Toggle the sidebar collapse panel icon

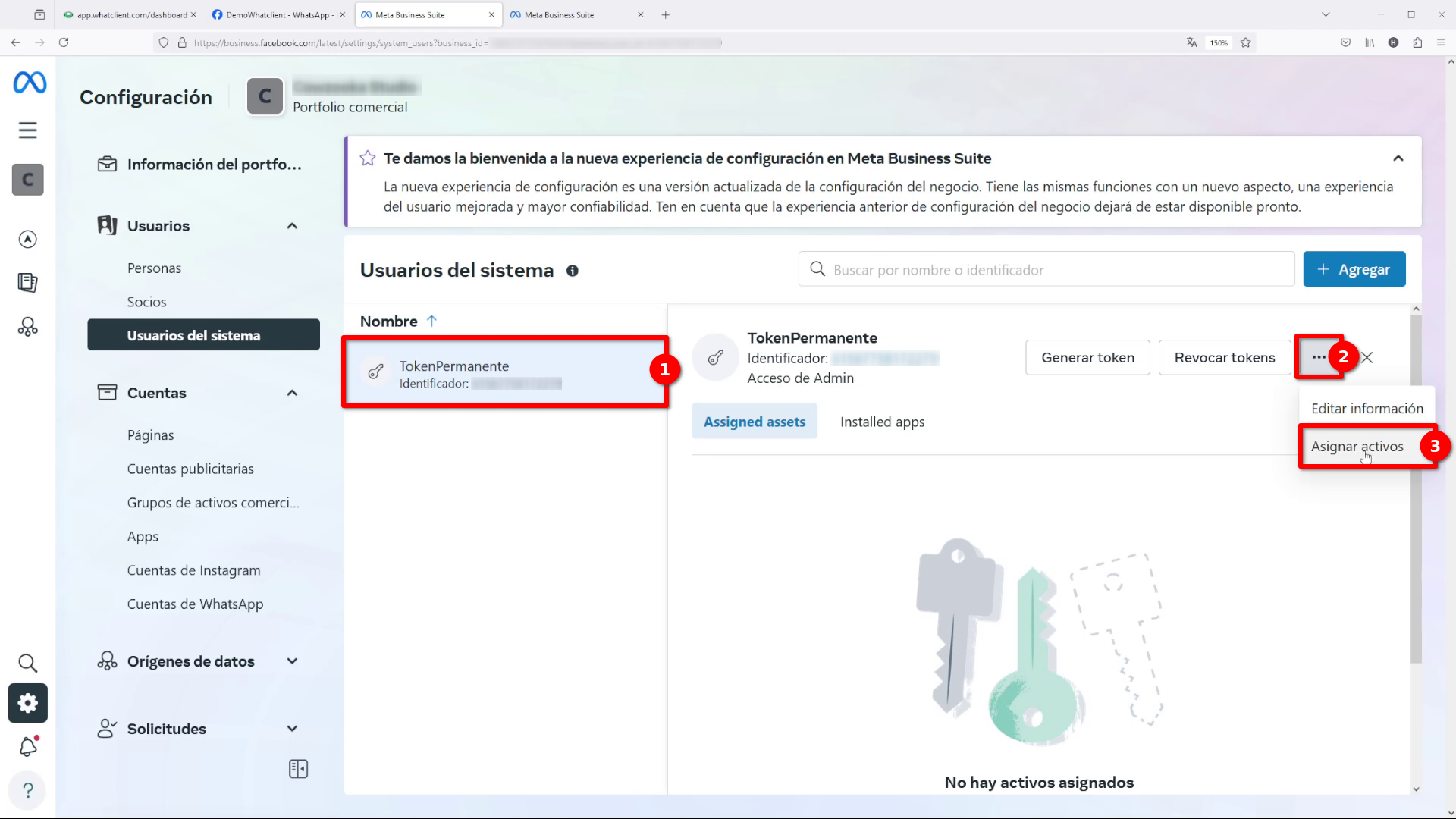[x=298, y=769]
